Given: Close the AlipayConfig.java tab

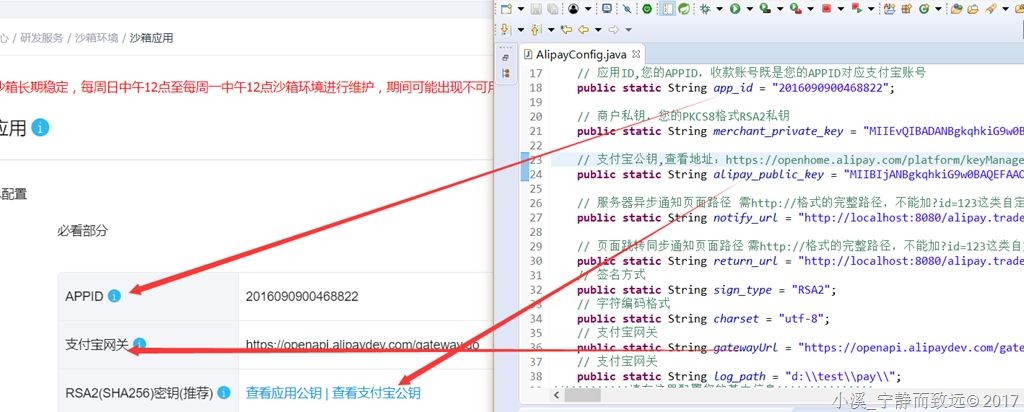Looking at the screenshot, I should [x=636, y=54].
